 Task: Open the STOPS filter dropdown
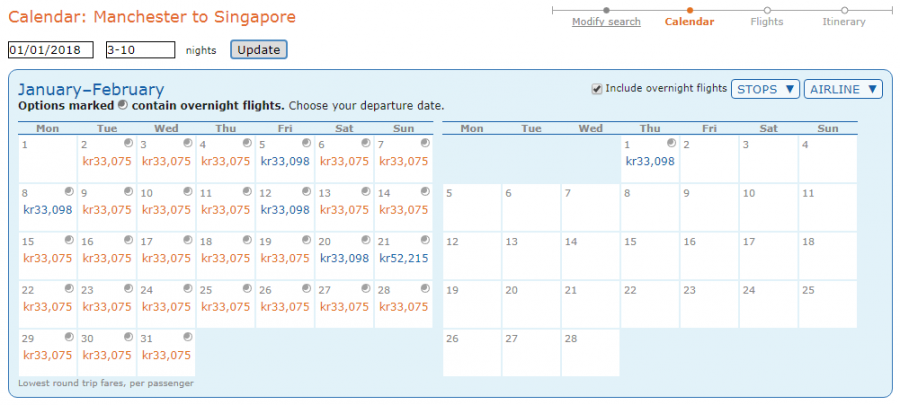pyautogui.click(x=765, y=89)
